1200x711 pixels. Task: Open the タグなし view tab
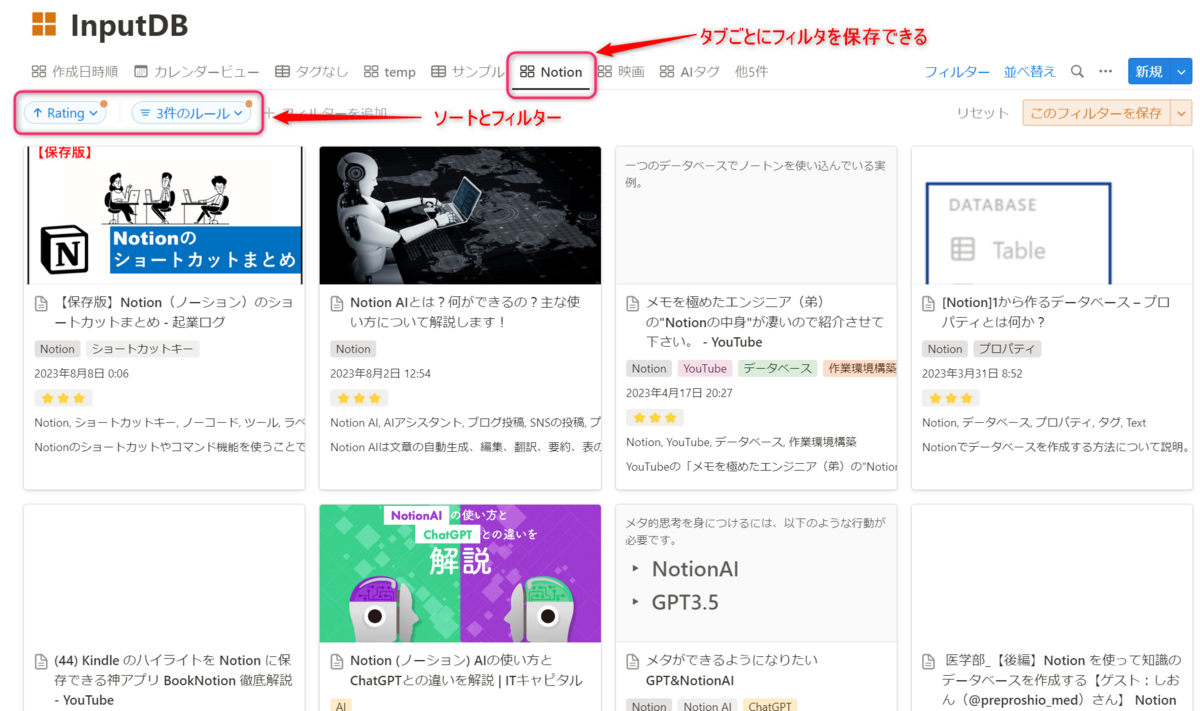coord(312,72)
